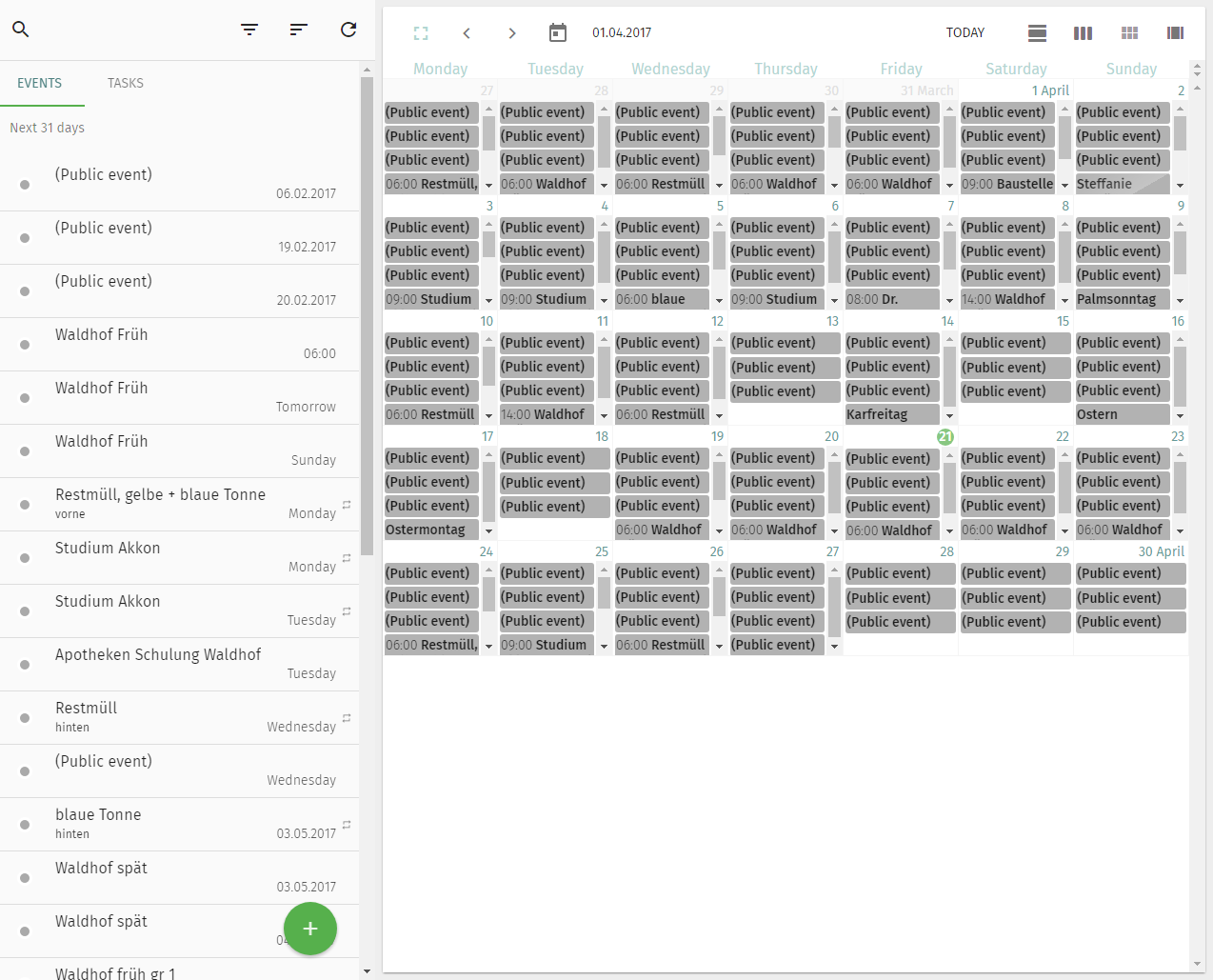Click recurrence icon on blaue Tonne entry
This screenshot has height=980, width=1213.
(x=347, y=824)
